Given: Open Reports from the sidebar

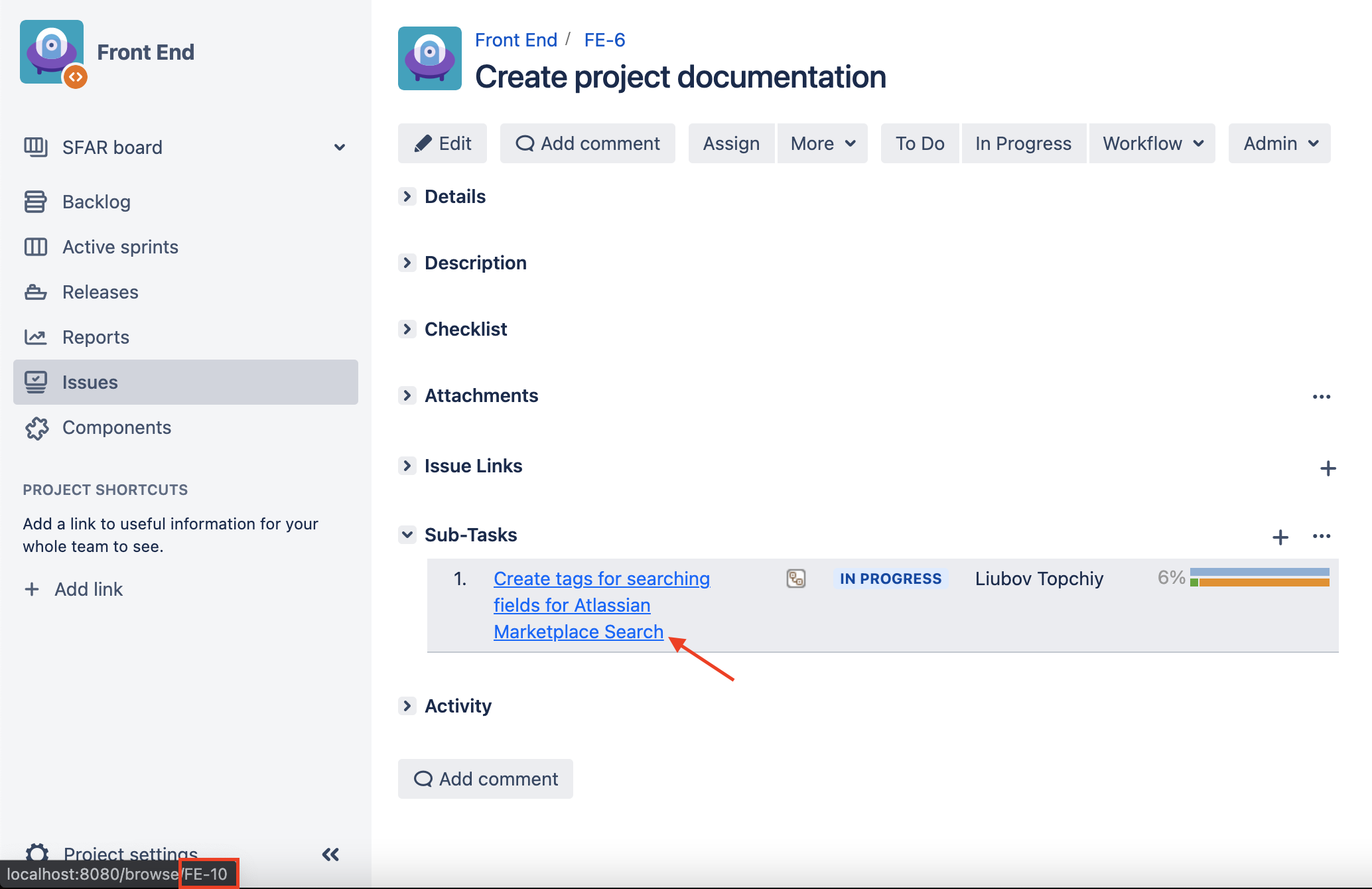Looking at the screenshot, I should [96, 337].
